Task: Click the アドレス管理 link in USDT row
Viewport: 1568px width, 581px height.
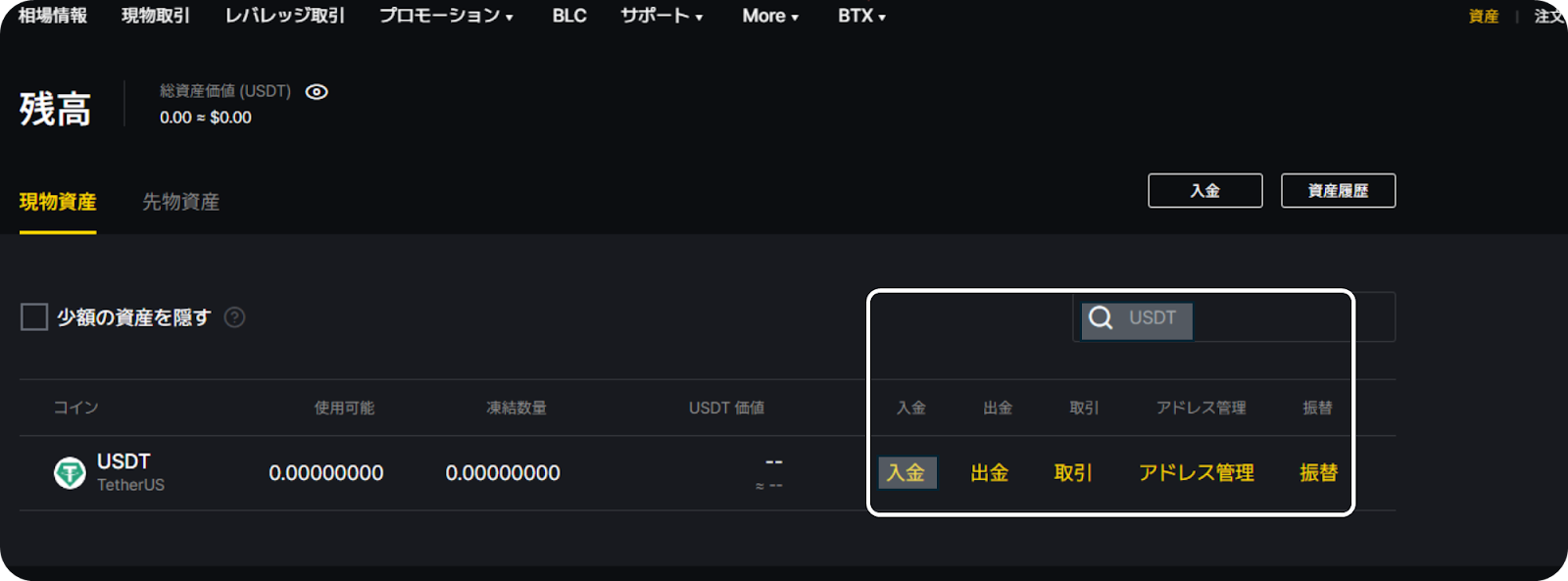Action: [1197, 473]
